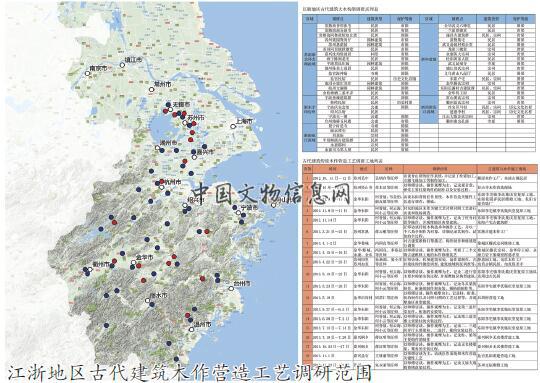Click the 丽水市 white city marker

point(147,300)
